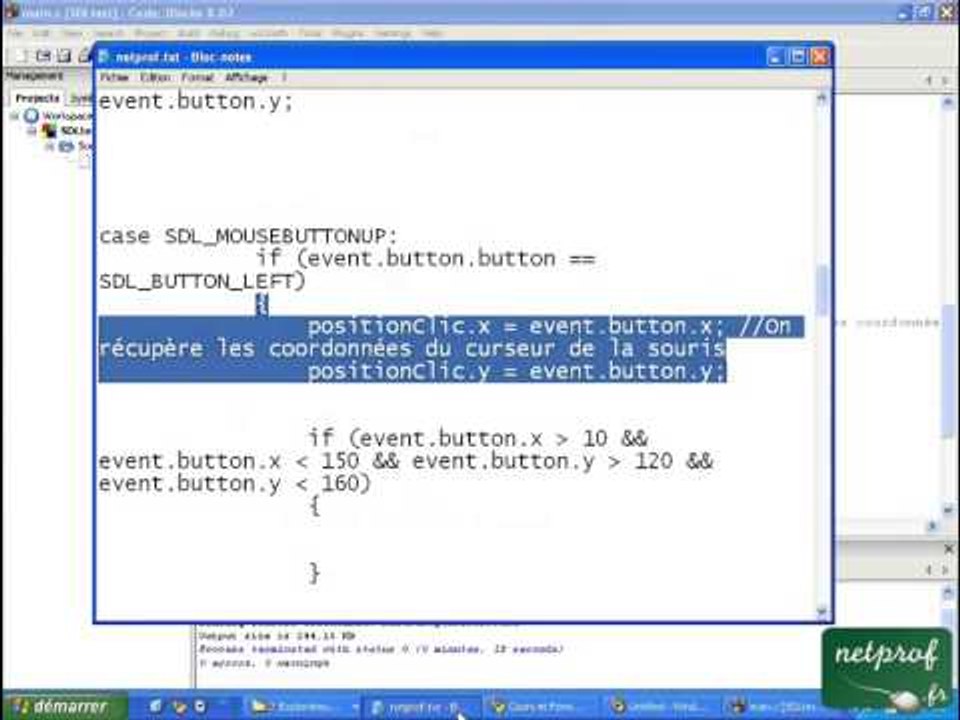Collapse the Workspace tree node
The image size is (960, 720).
(x=15, y=116)
